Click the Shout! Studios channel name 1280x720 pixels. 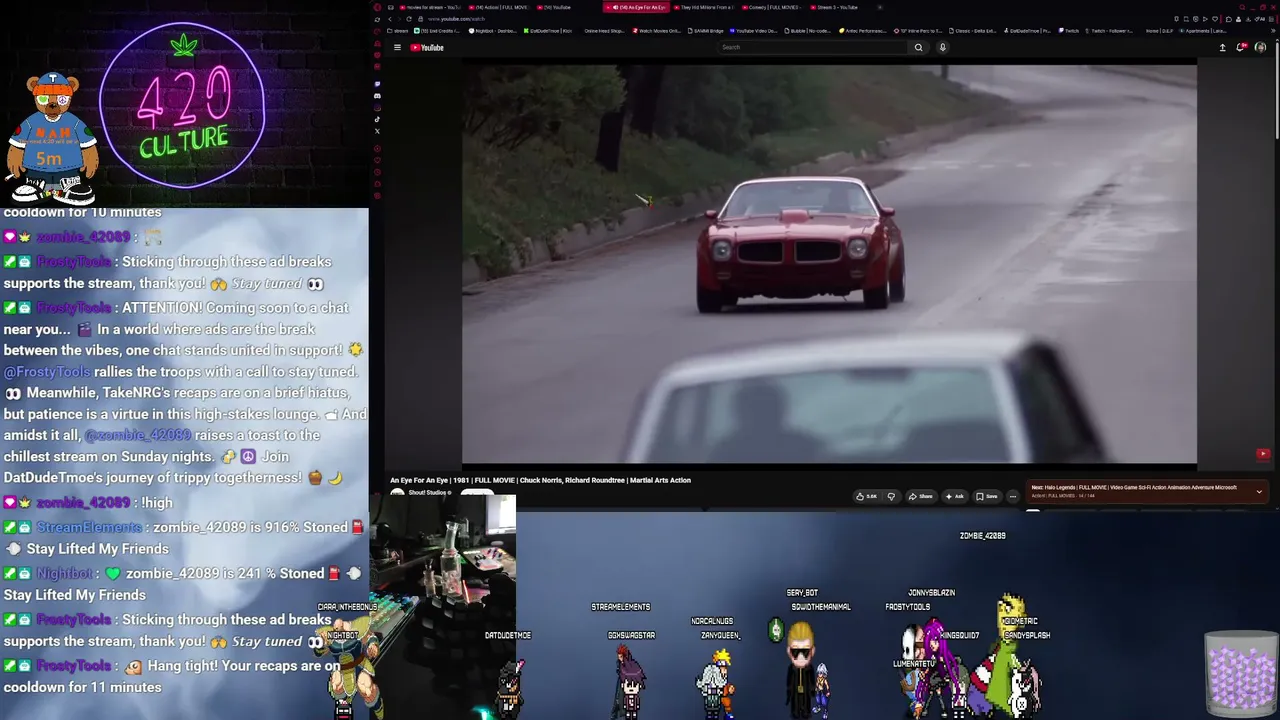(429, 493)
